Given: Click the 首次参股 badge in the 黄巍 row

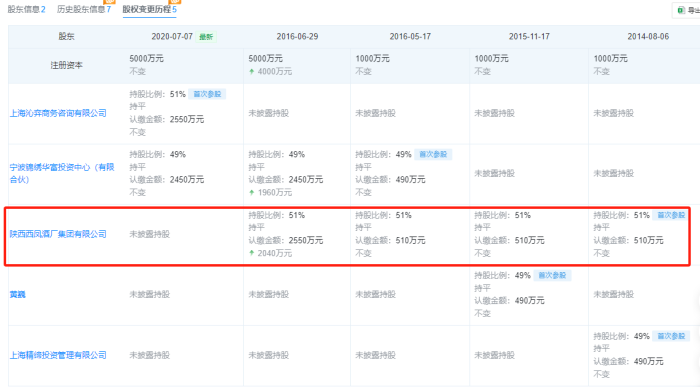Looking at the screenshot, I should click(552, 275).
